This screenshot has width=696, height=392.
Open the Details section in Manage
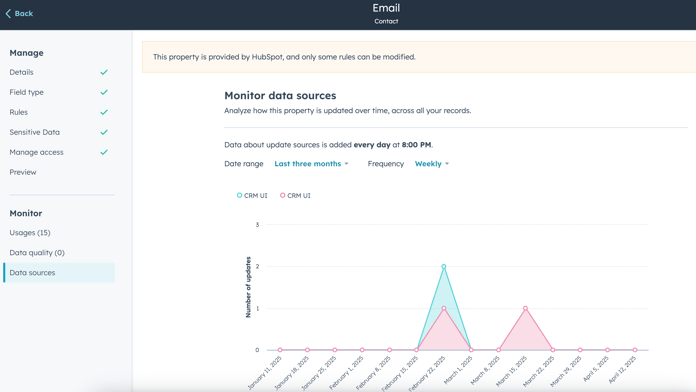pyautogui.click(x=21, y=72)
